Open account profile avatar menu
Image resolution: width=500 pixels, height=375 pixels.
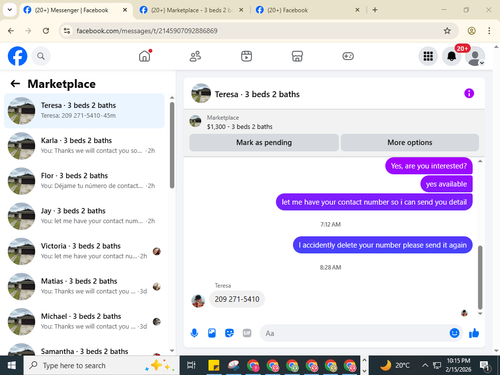coord(475,56)
